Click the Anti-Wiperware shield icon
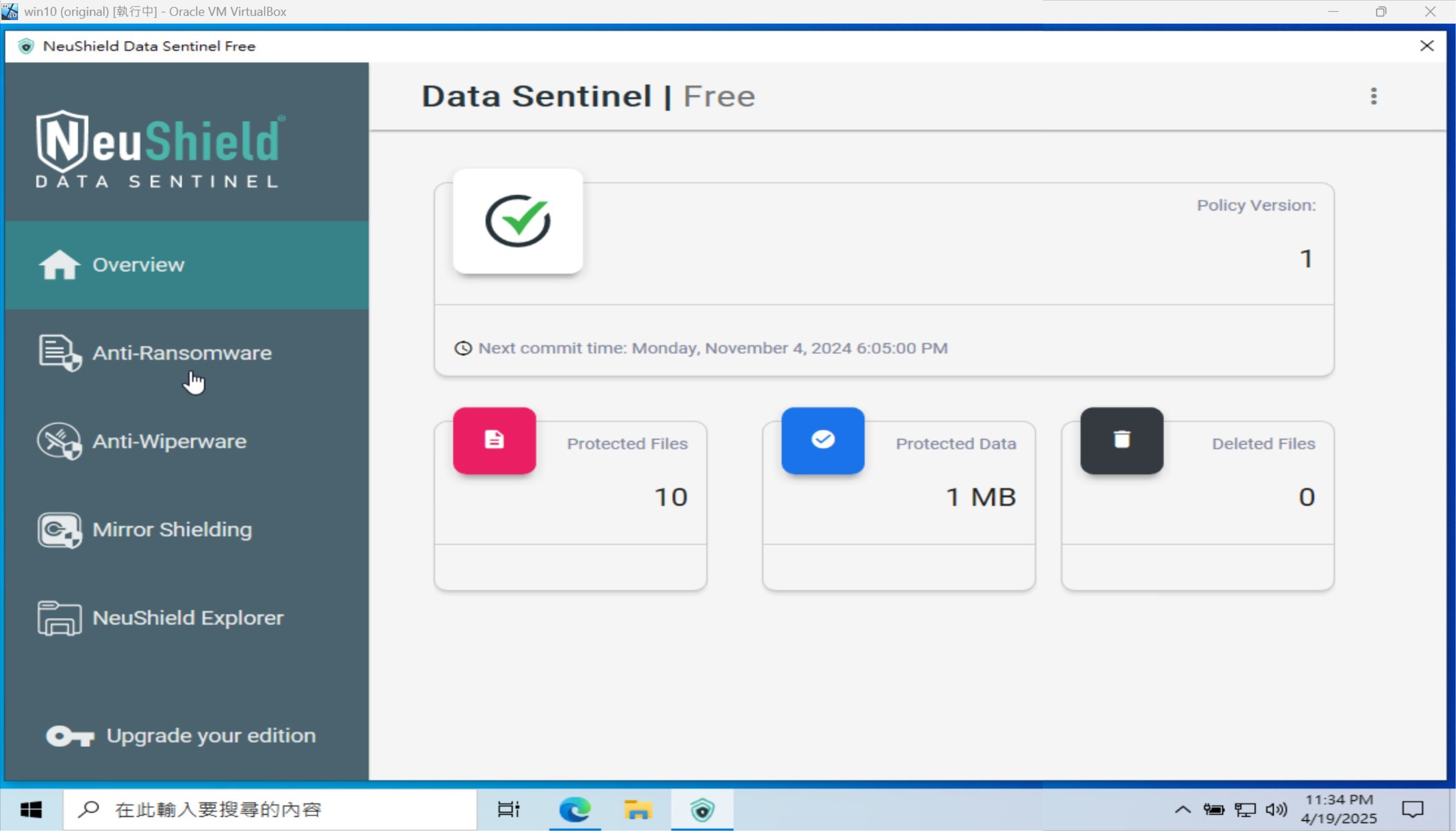Viewport: 1456px width, 831px height. (59, 441)
